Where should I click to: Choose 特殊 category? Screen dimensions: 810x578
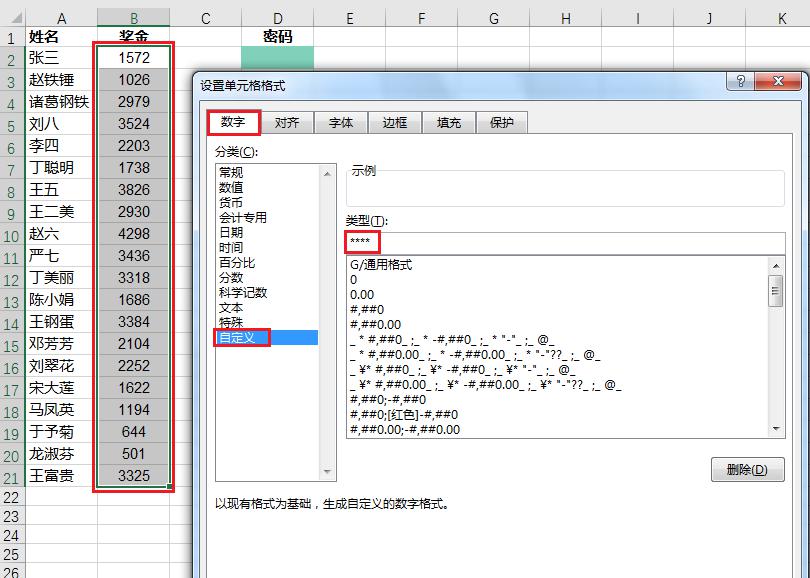[x=231, y=323]
